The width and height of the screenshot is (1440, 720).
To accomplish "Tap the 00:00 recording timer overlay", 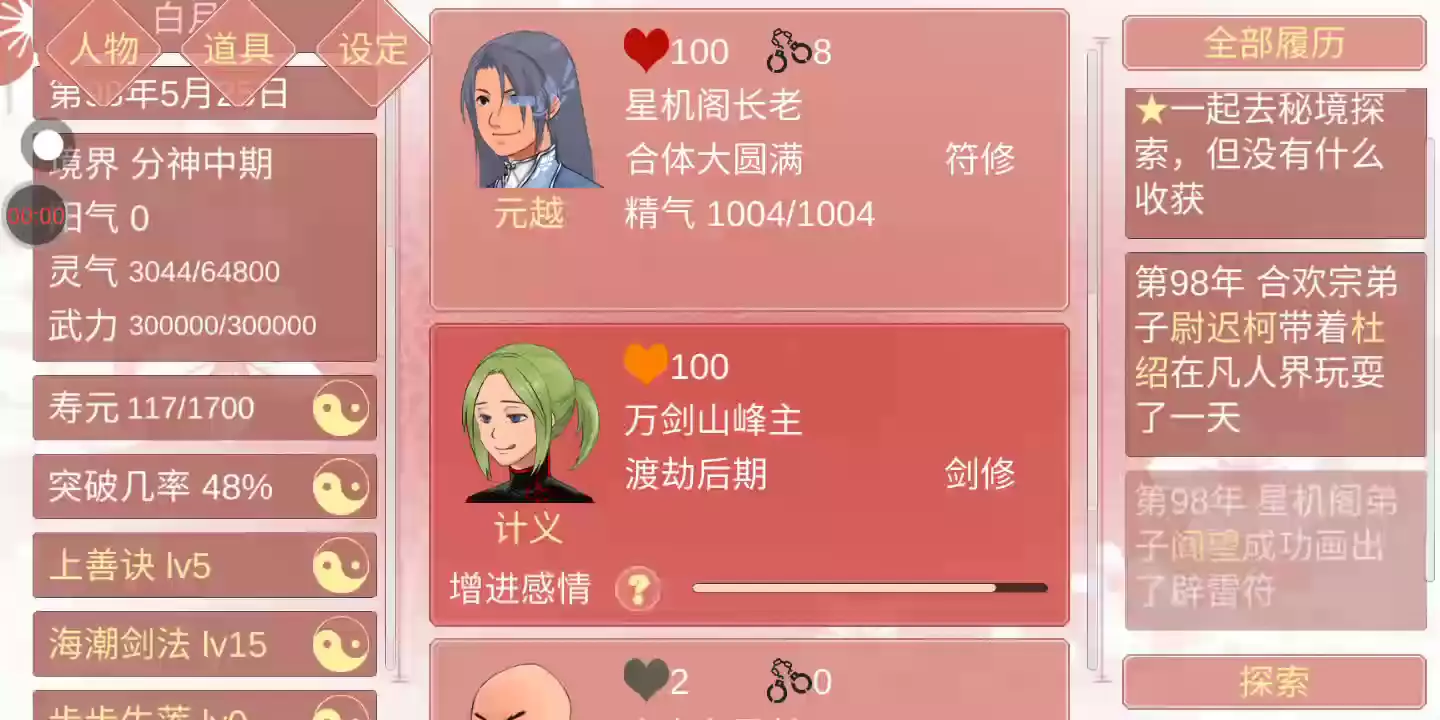I will tap(36, 215).
